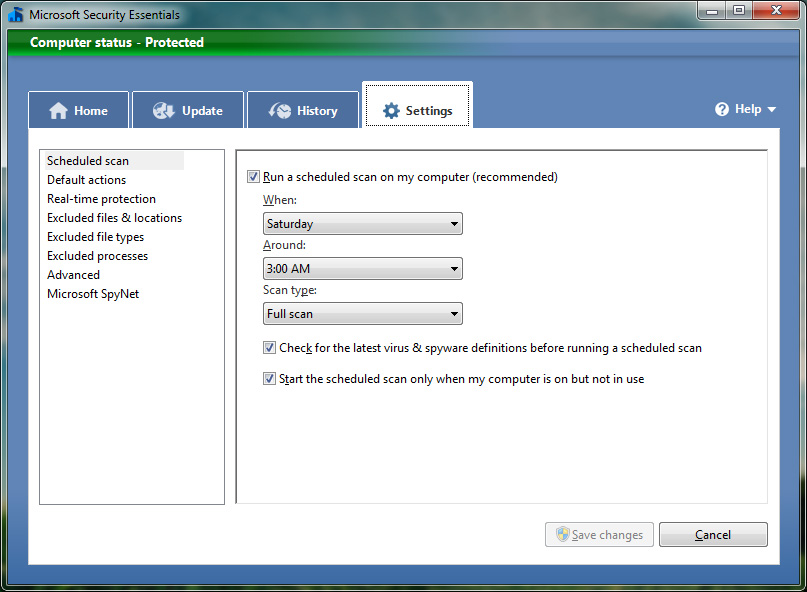The image size is (807, 592).
Task: Click the Settings gear icon
Action: [x=391, y=111]
